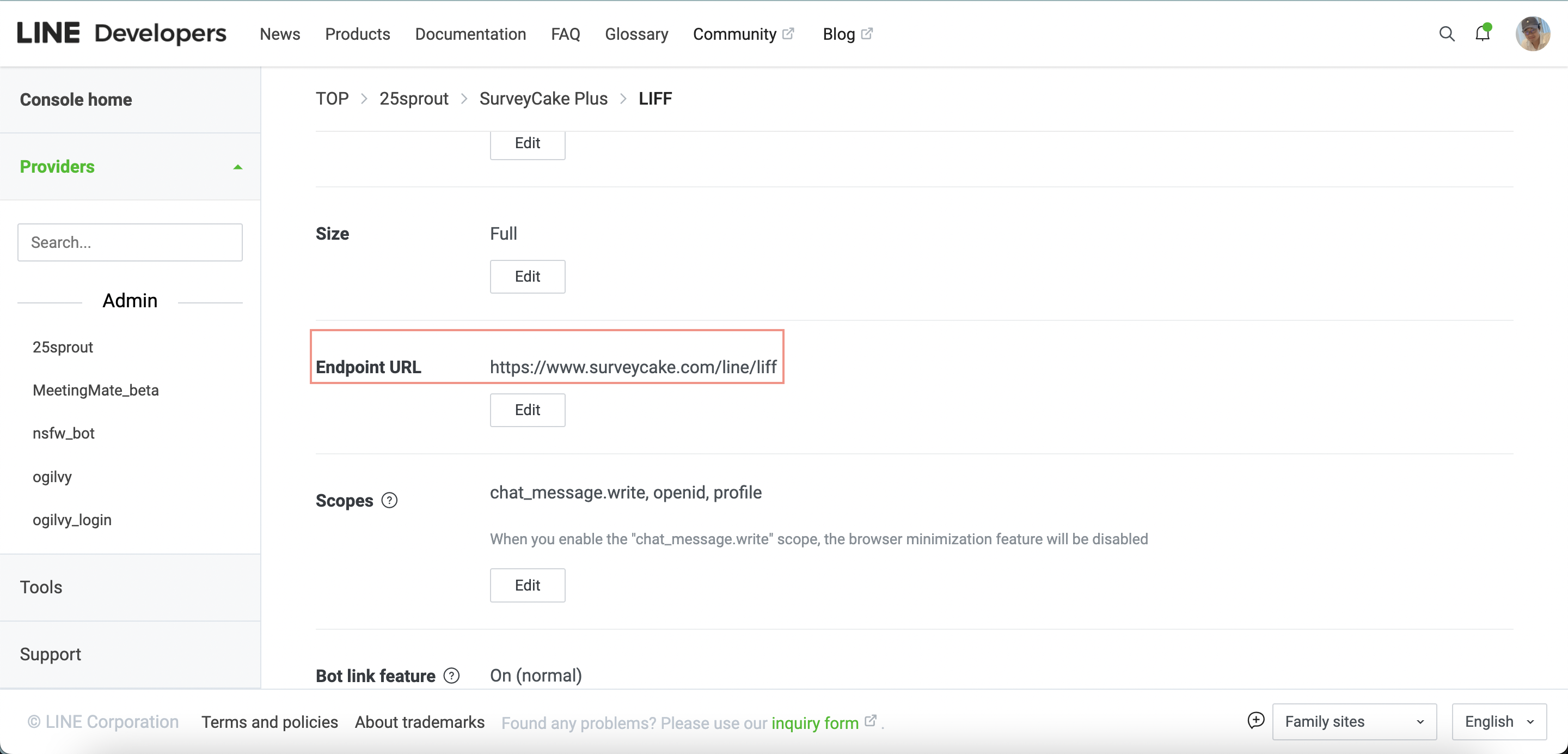Viewport: 1568px width, 754px height.
Task: Click Edit button under Size
Action: click(x=527, y=277)
